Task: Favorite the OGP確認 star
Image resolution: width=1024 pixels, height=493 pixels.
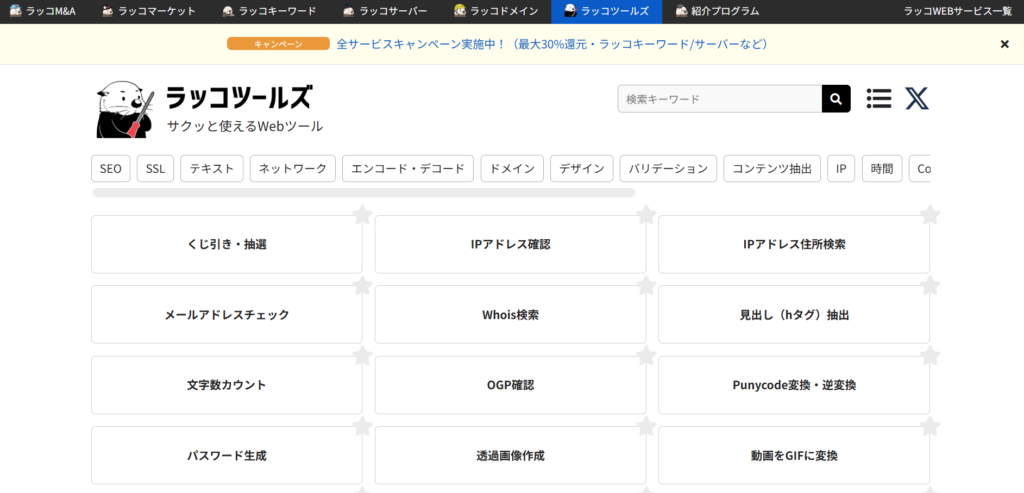Action: point(646,355)
